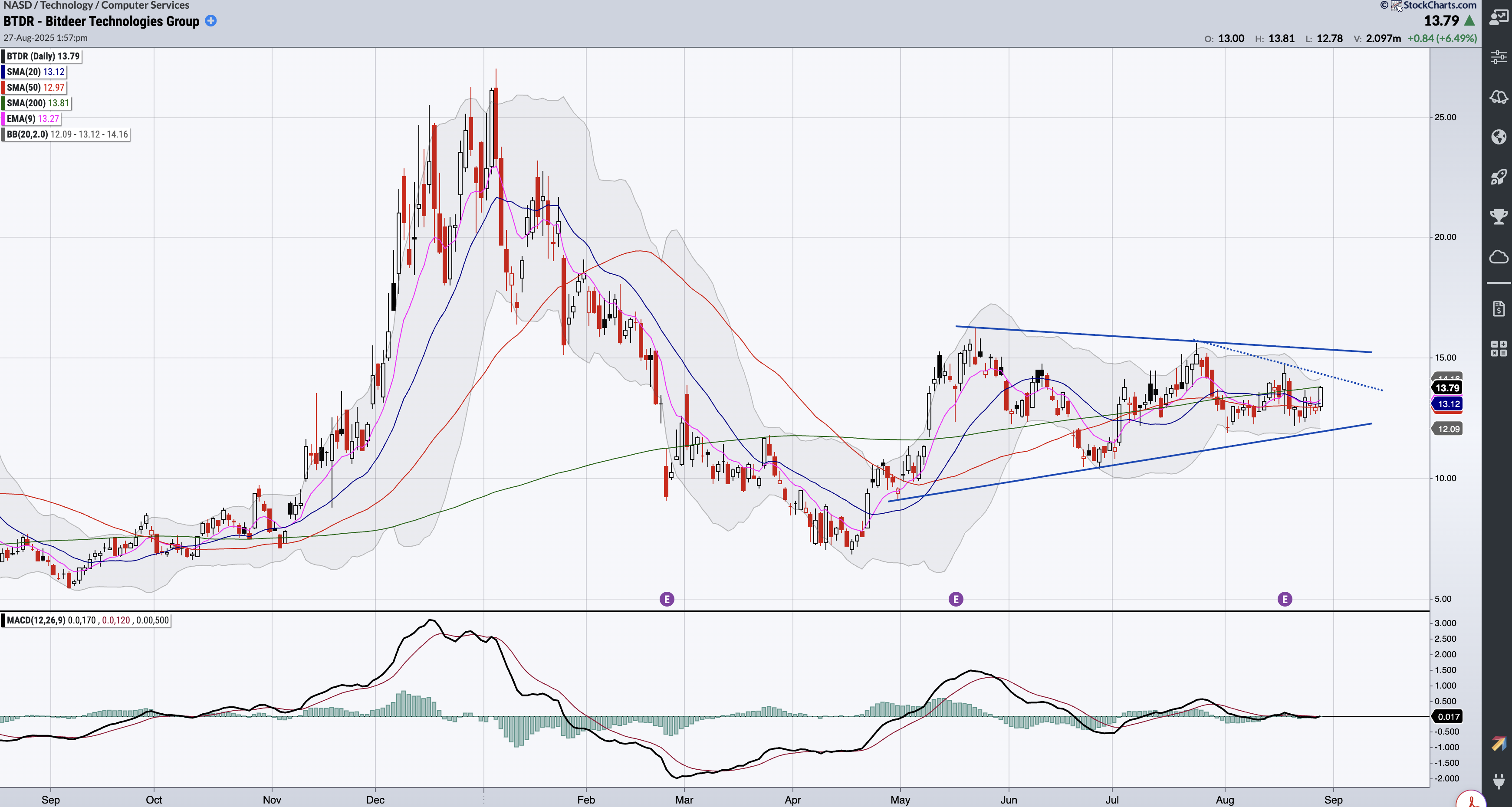Click the 10.00 price axis label
Viewport: 1512px width, 807px height.
[1446, 478]
